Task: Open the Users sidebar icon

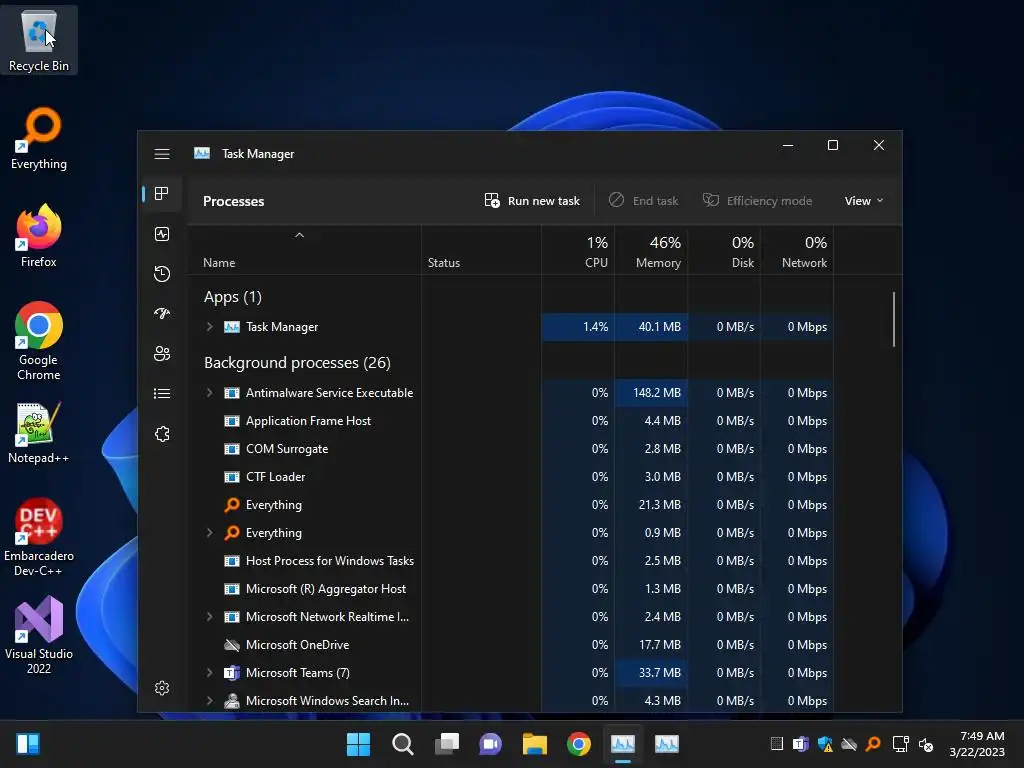Action: 162,353
